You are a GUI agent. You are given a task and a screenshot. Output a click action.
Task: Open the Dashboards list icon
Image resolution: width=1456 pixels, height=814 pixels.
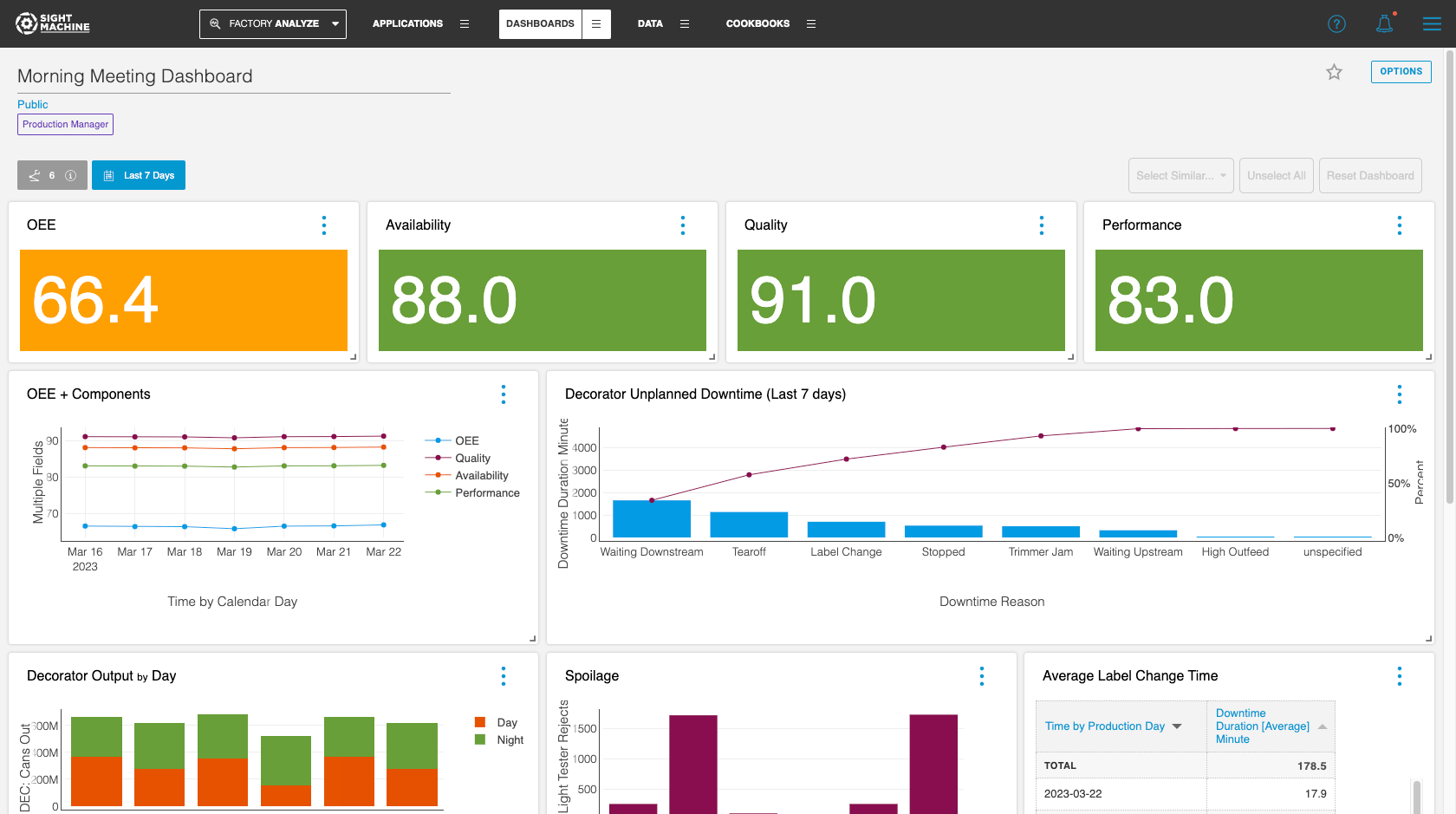click(596, 24)
